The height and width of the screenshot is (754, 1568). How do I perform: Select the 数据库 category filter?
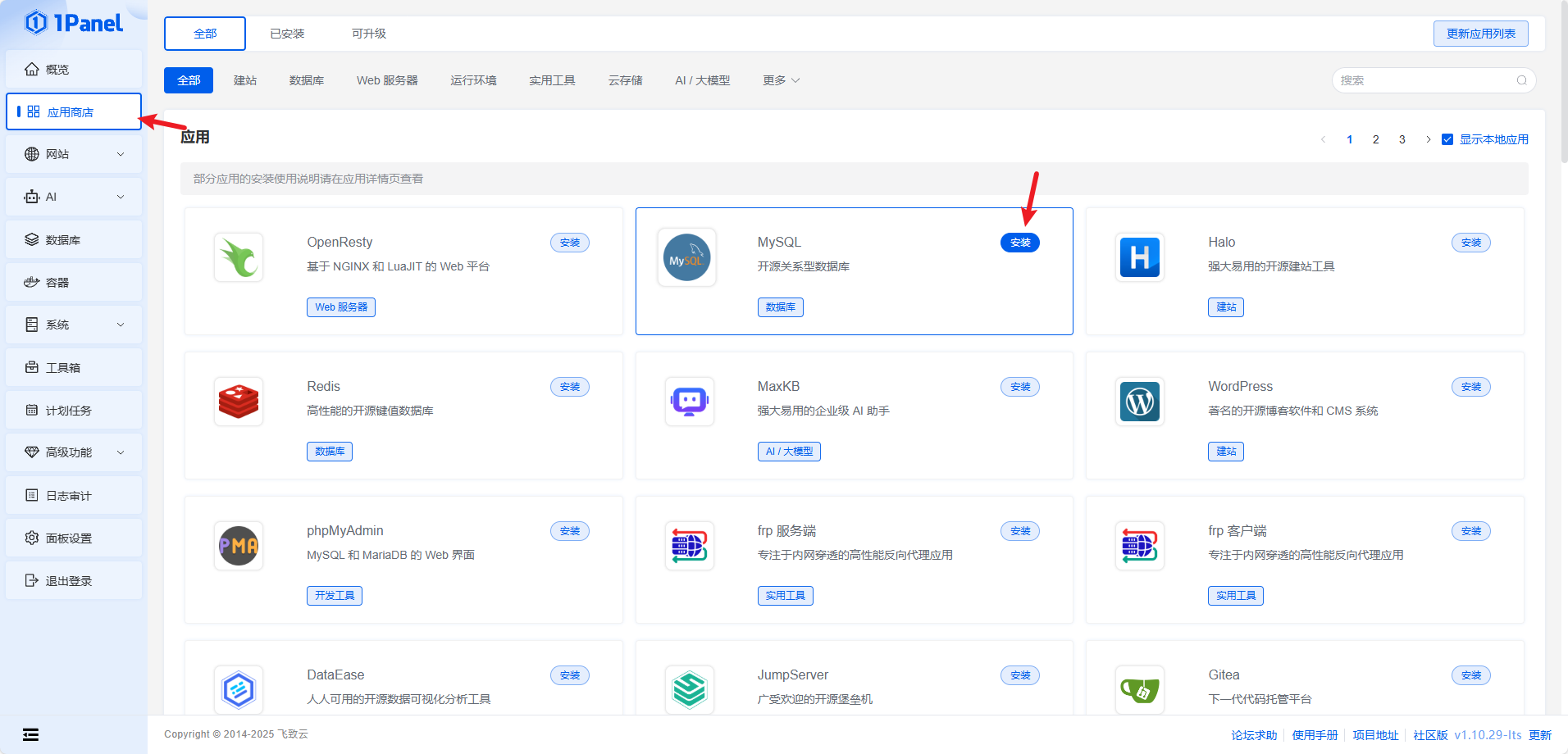[307, 80]
